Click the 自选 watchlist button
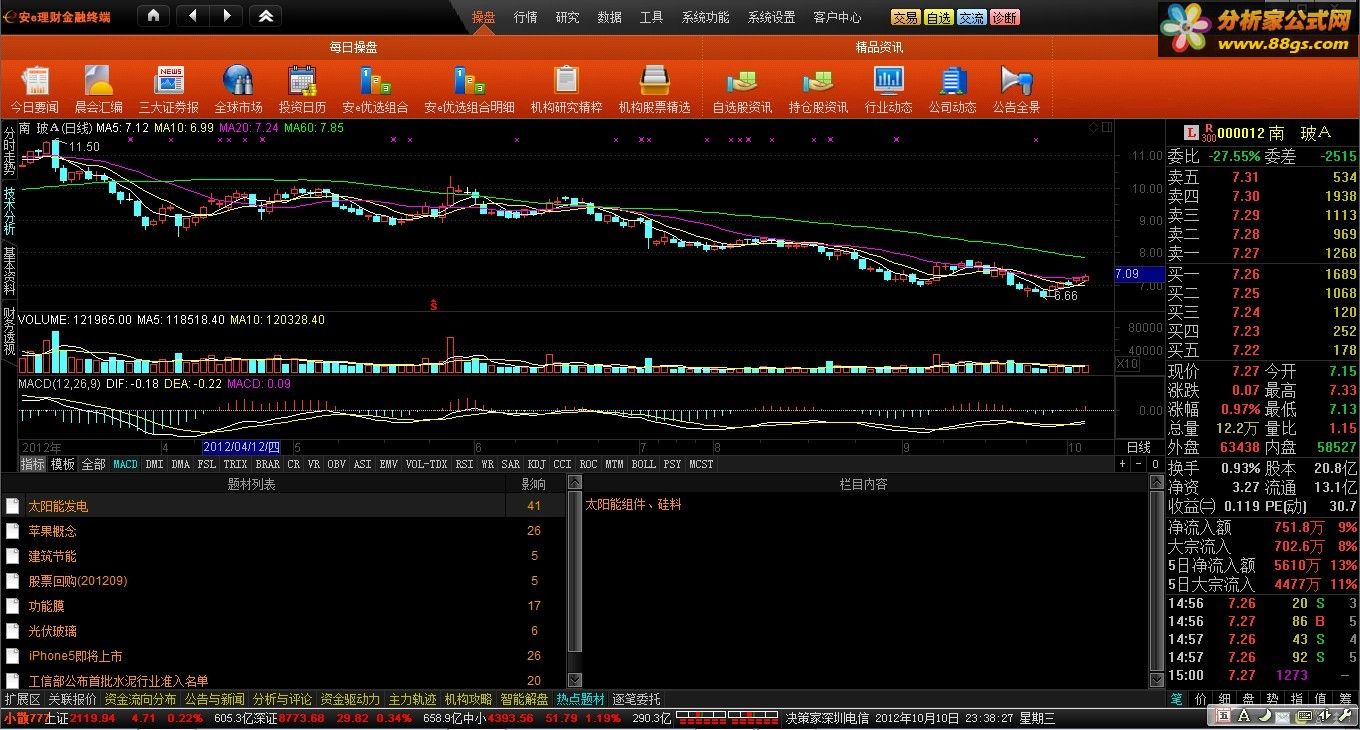Image resolution: width=1360 pixels, height=730 pixels. 939,17
